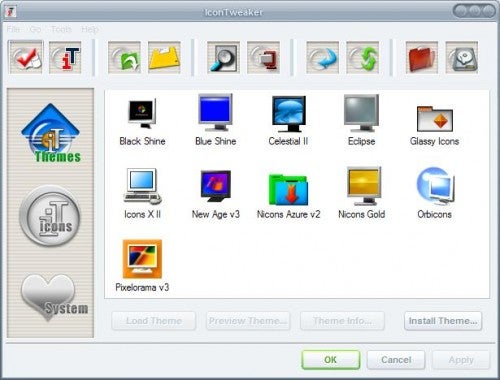
Task: Click the hard drive toolbar icon
Action: pos(462,57)
